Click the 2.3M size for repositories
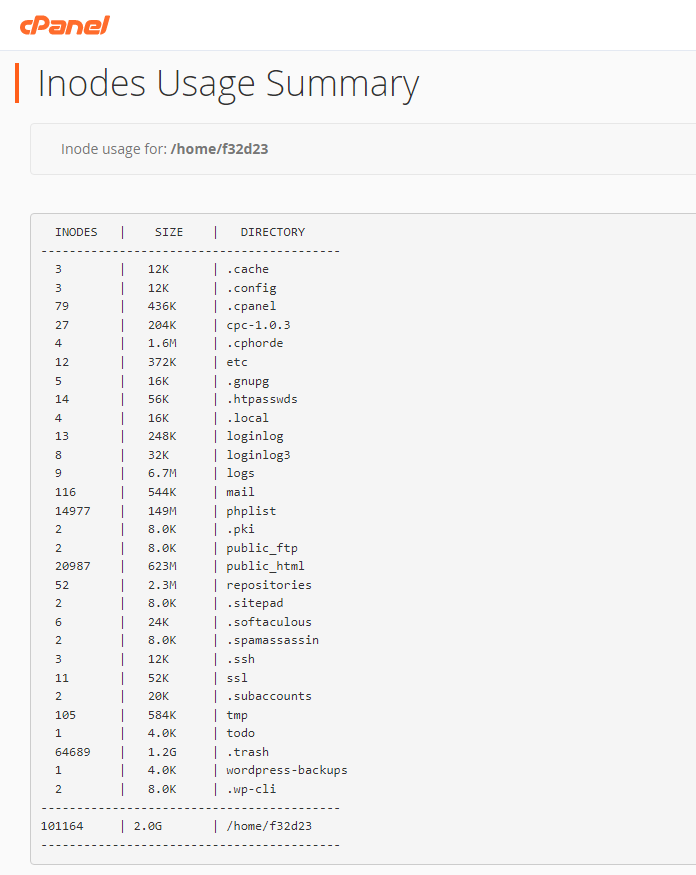 (x=162, y=585)
